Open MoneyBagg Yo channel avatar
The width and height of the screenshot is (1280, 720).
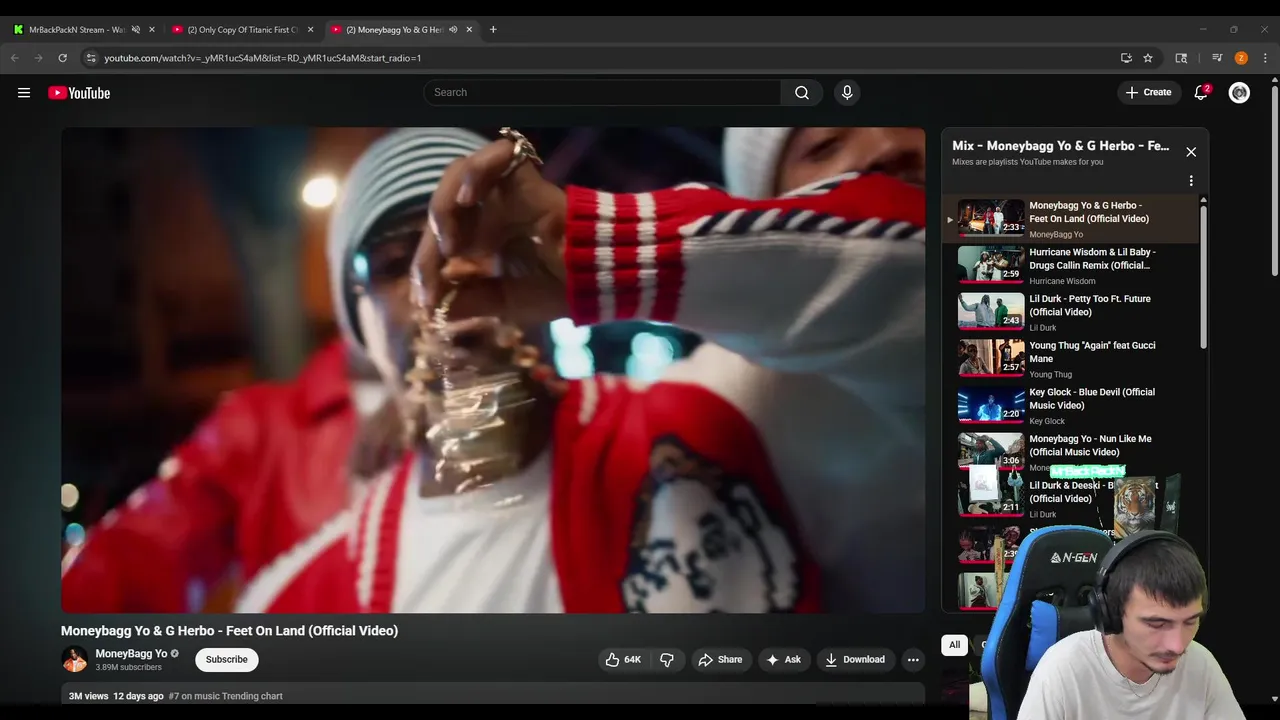pos(75,660)
